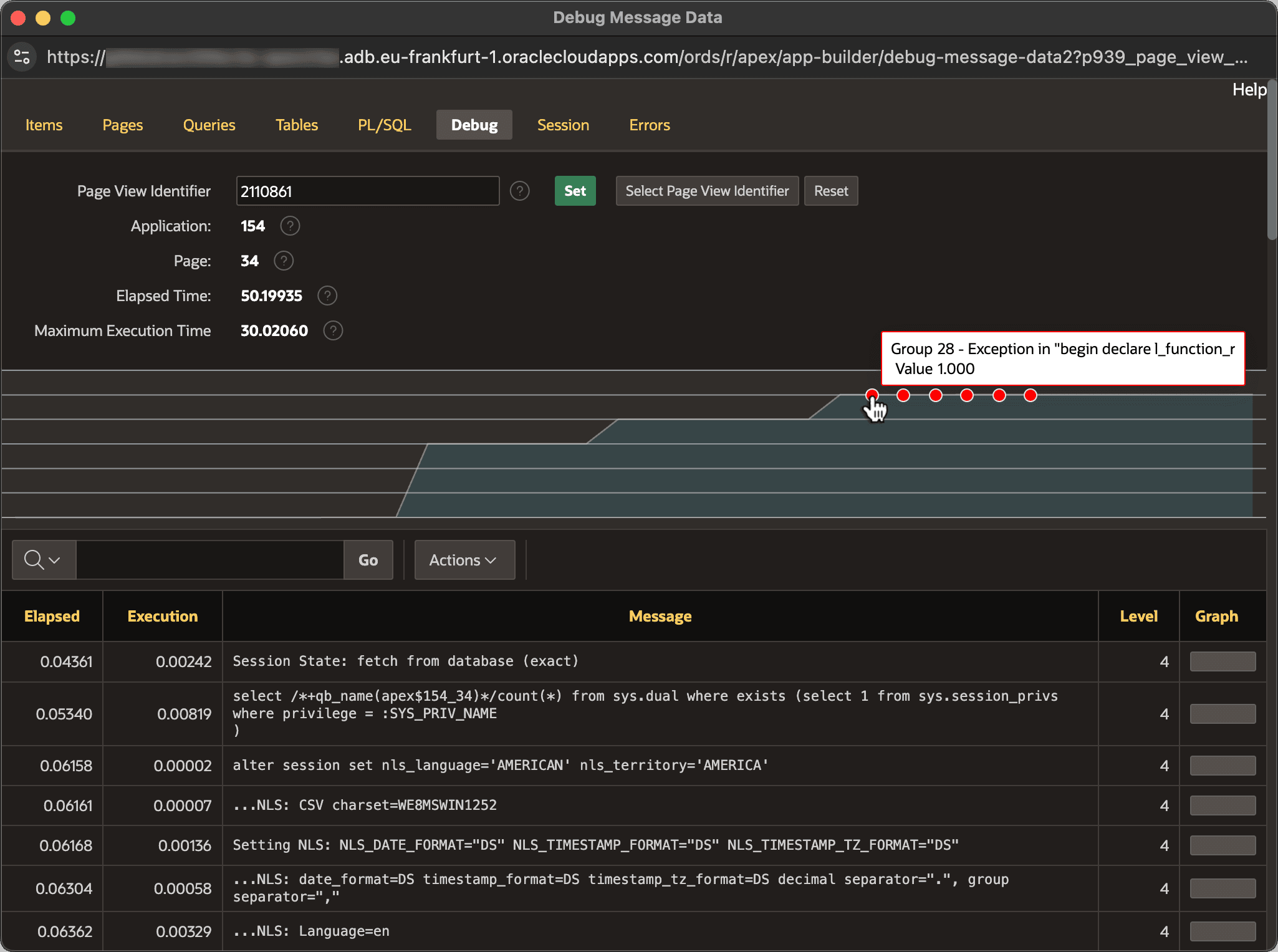Click the Graph column header
Screen dimensions: 1278x952
(1216, 616)
